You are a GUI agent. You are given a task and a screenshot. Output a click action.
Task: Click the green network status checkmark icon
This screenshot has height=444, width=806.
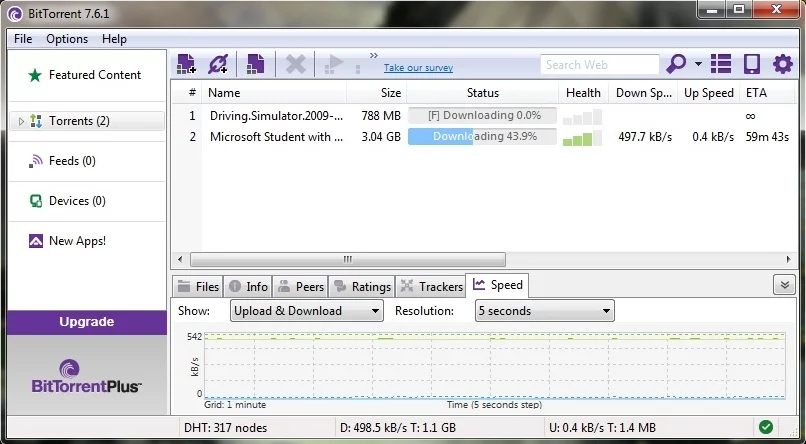765,428
